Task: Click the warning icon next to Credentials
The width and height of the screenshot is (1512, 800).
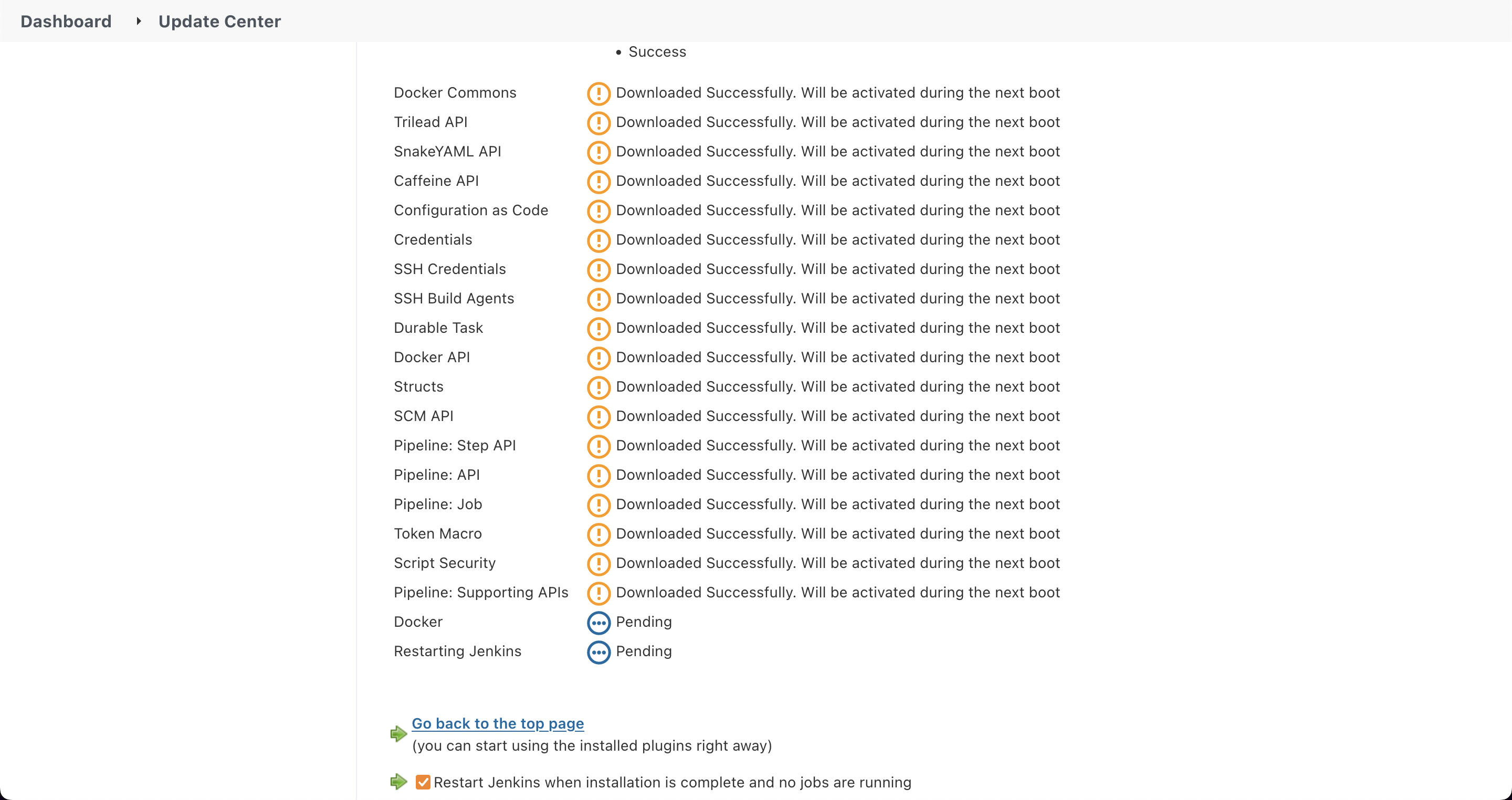Action: [x=598, y=240]
